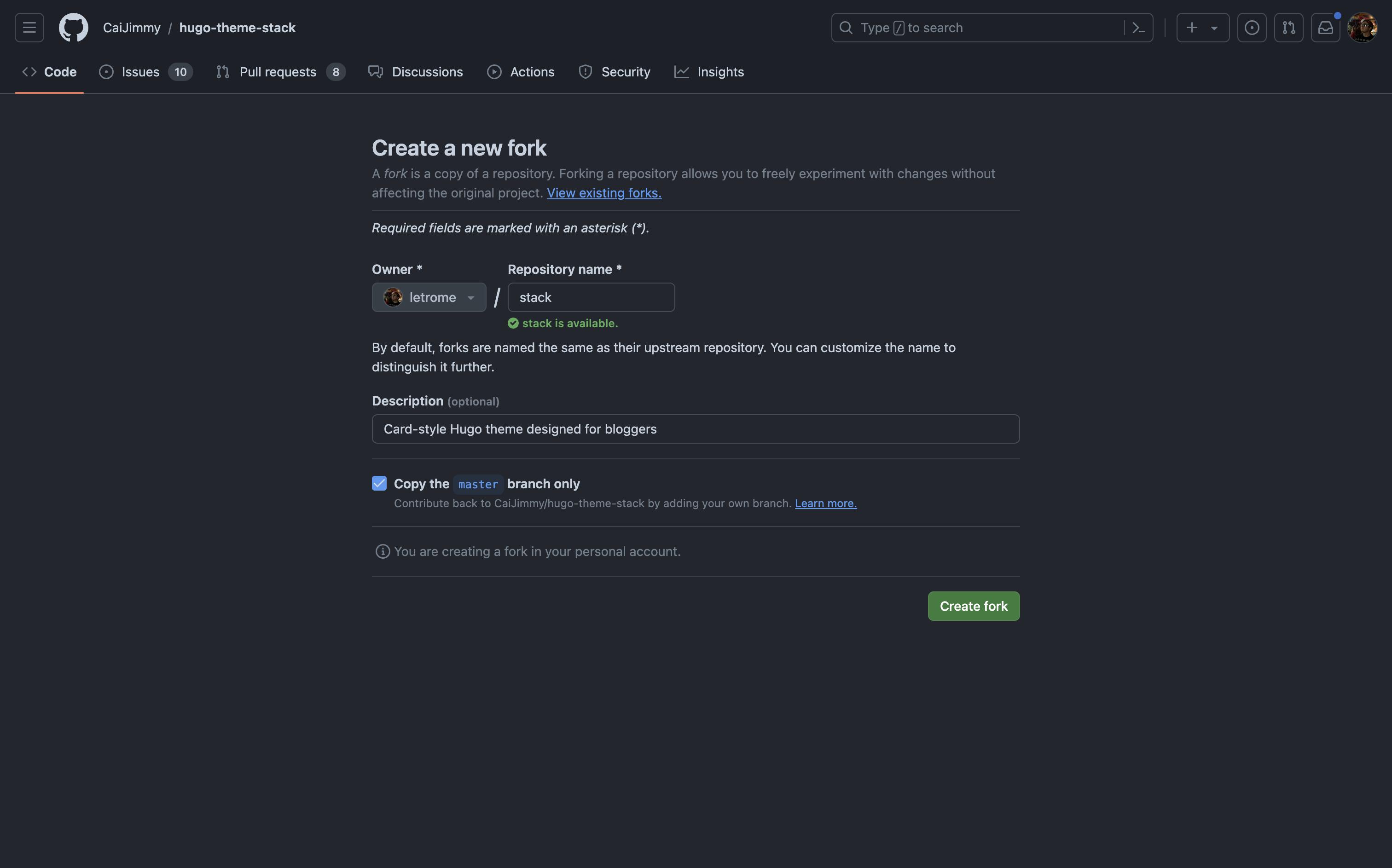Open the issues icon in header
Screen dimensions: 1392x868
tap(1251, 28)
